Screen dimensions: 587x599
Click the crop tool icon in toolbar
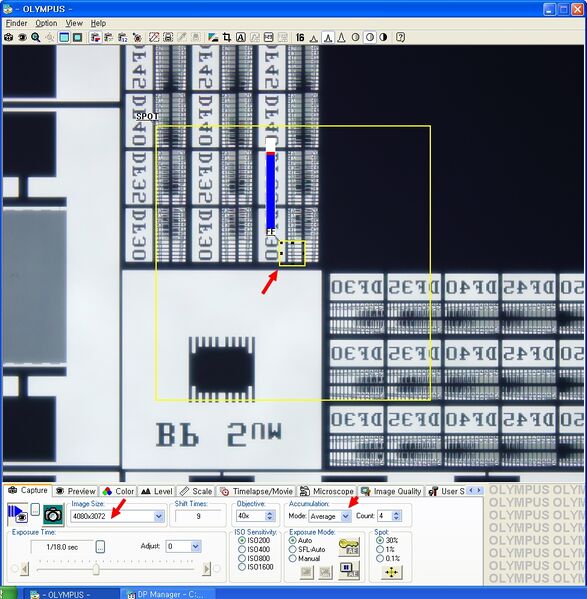[227, 37]
